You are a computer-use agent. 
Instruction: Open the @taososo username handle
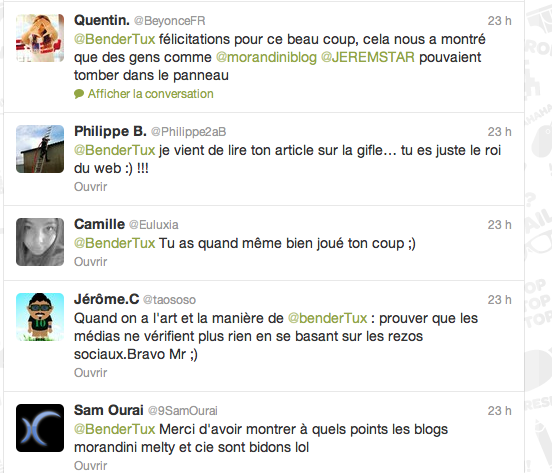pos(169,300)
